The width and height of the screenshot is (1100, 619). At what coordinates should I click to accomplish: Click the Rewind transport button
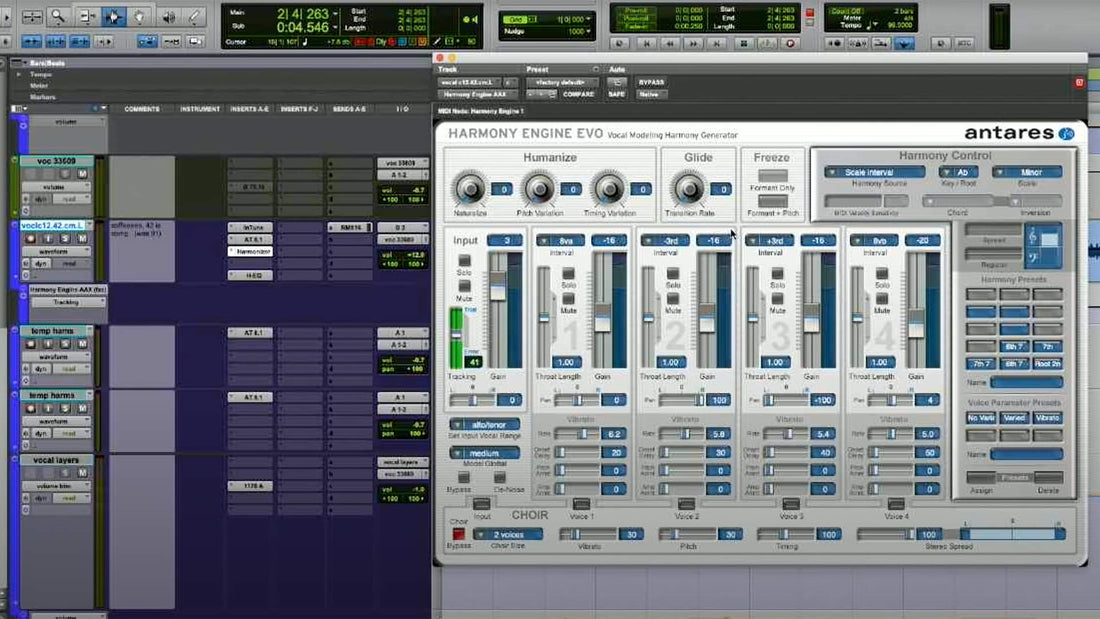670,44
